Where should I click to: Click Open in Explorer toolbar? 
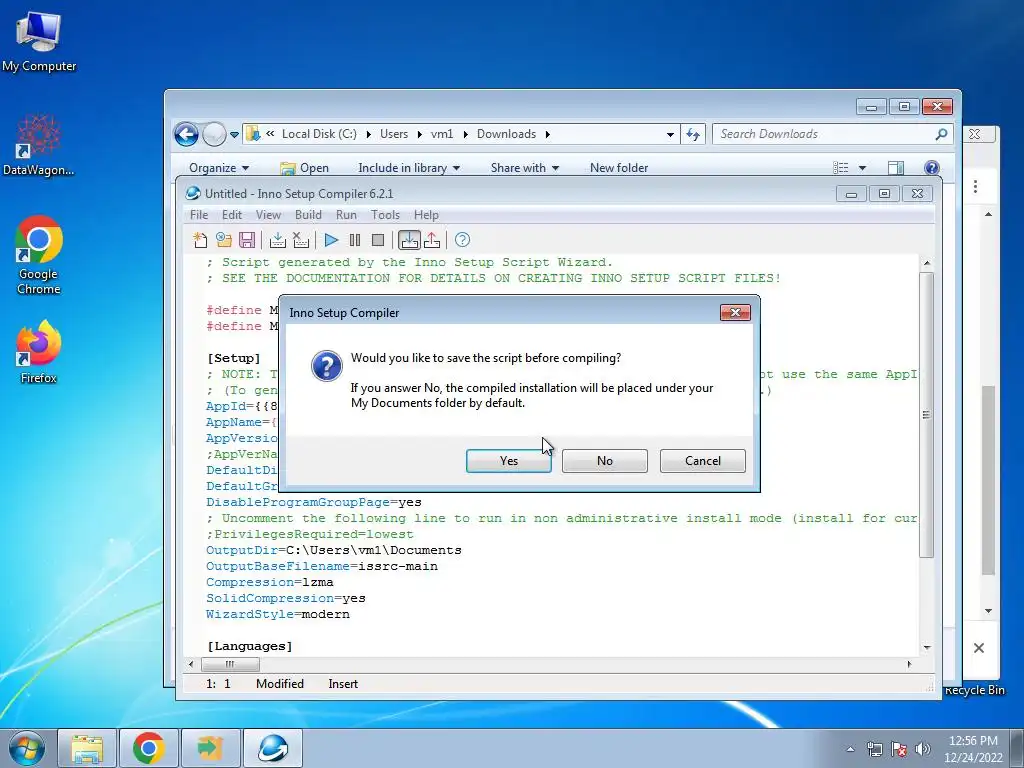[x=304, y=168]
